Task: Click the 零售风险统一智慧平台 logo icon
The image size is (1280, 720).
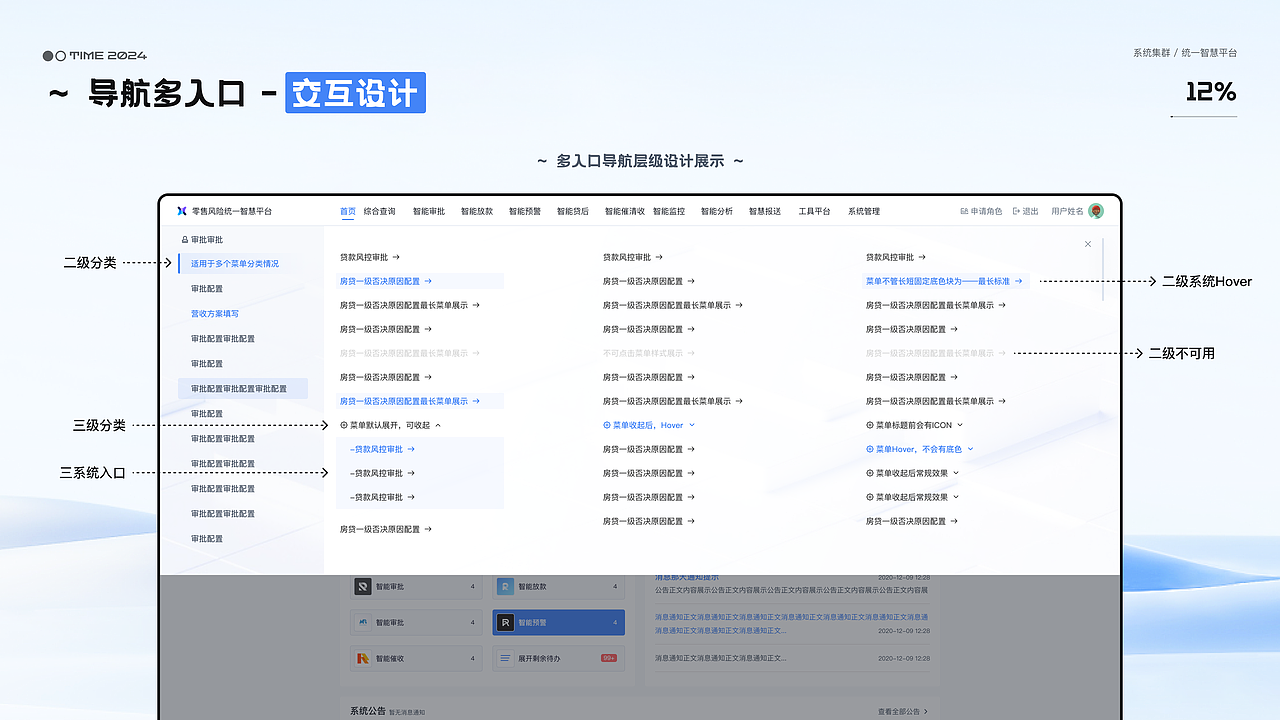Action: 182,211
